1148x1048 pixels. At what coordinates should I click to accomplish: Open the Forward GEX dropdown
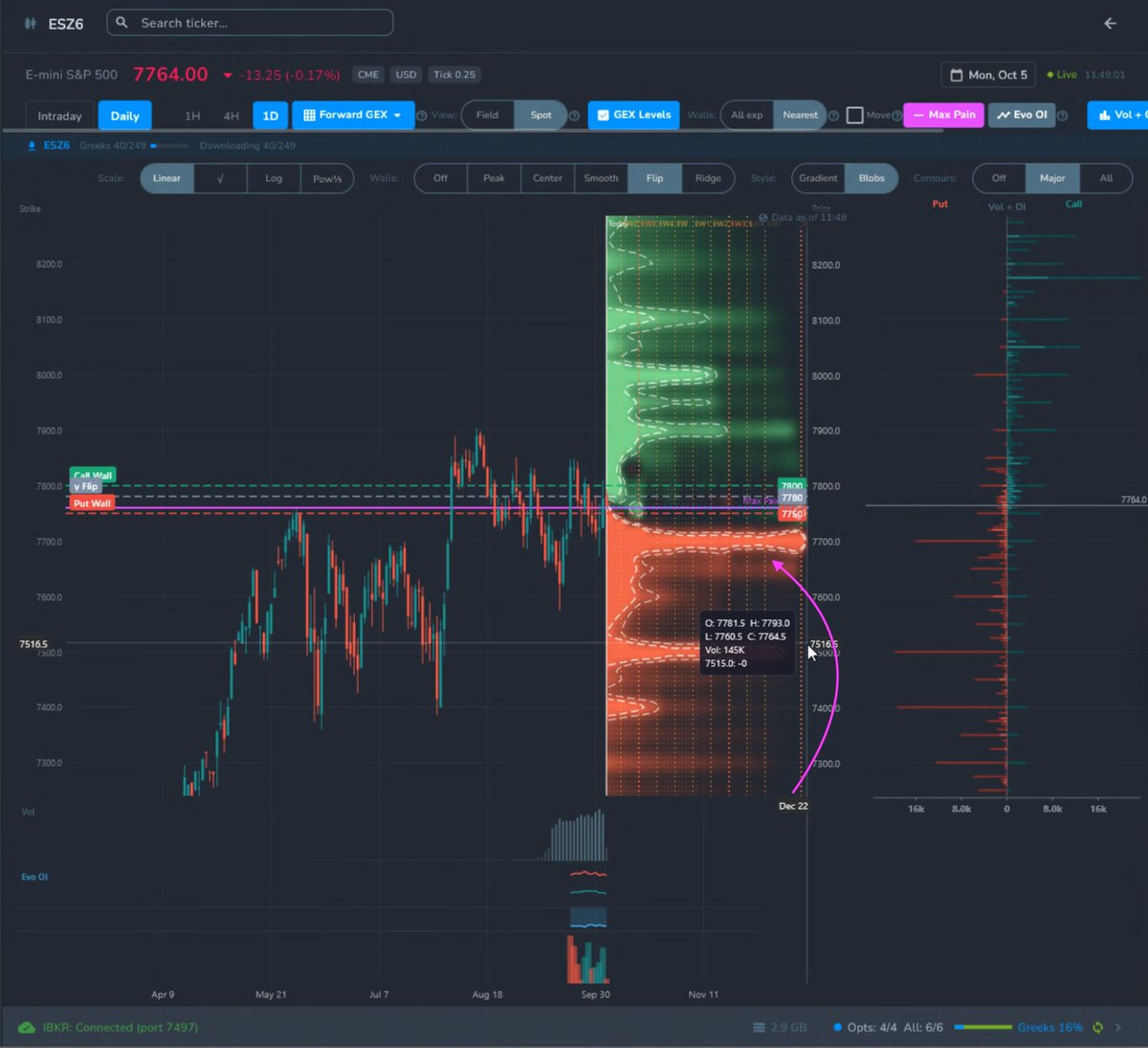click(x=353, y=115)
